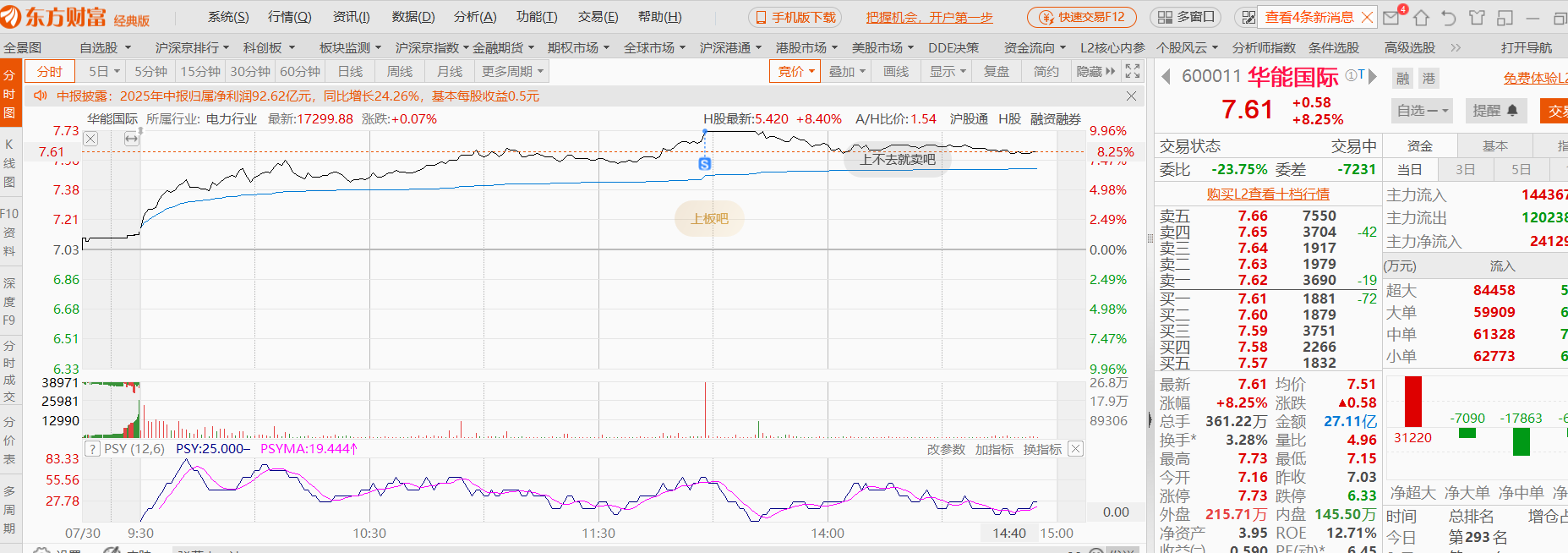
Task: Switch to 月线 monthly chart
Action: click(450, 72)
